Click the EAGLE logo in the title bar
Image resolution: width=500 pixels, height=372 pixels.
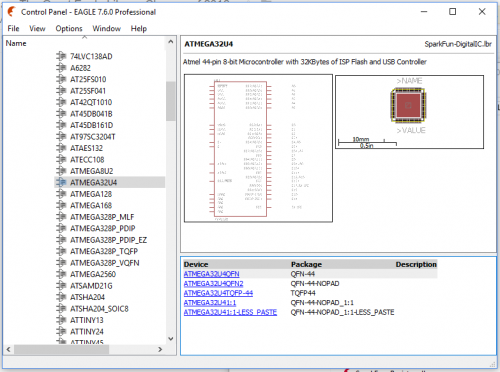click(12, 12)
